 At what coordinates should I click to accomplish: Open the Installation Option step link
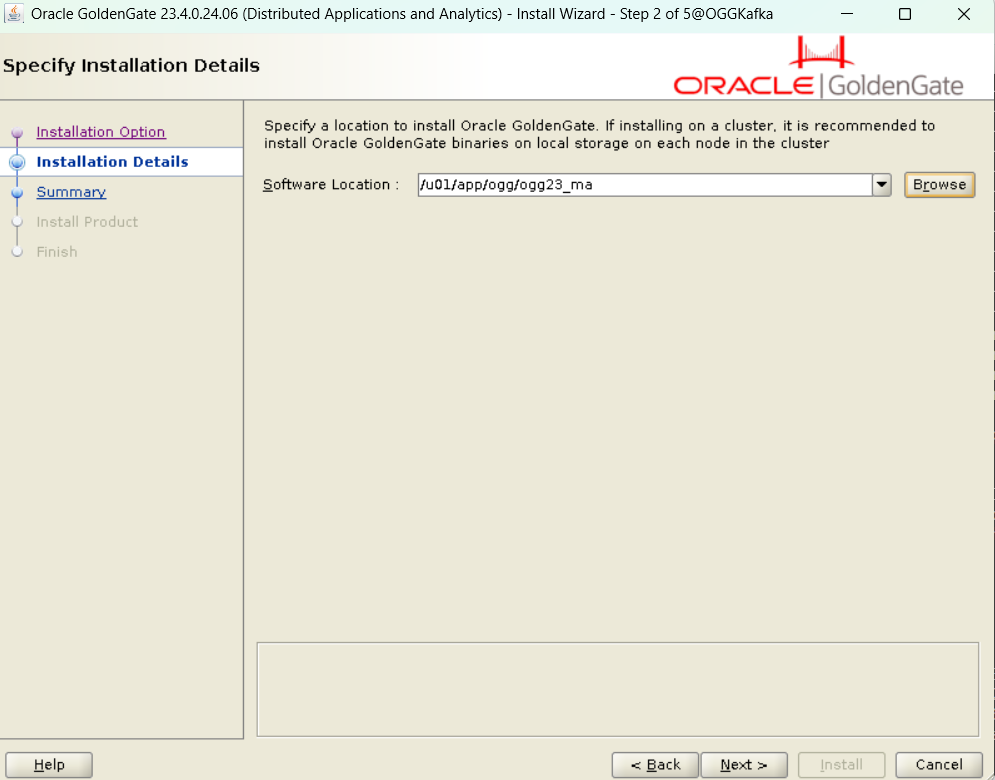click(x=101, y=132)
